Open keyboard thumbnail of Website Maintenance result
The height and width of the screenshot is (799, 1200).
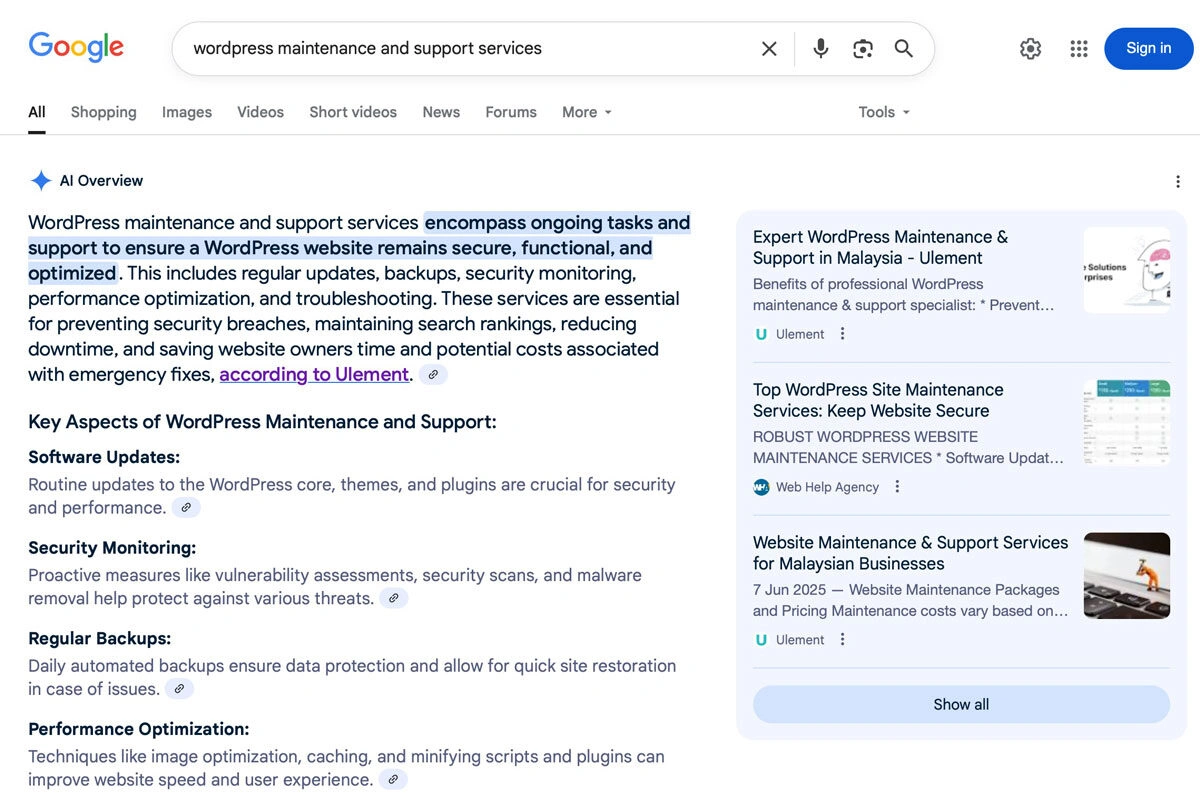pyautogui.click(x=1127, y=576)
